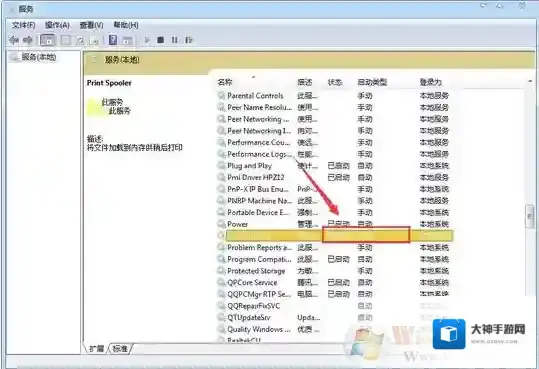Click the Print Spooler heading text
This screenshot has height=369, width=539.
pos(109,83)
